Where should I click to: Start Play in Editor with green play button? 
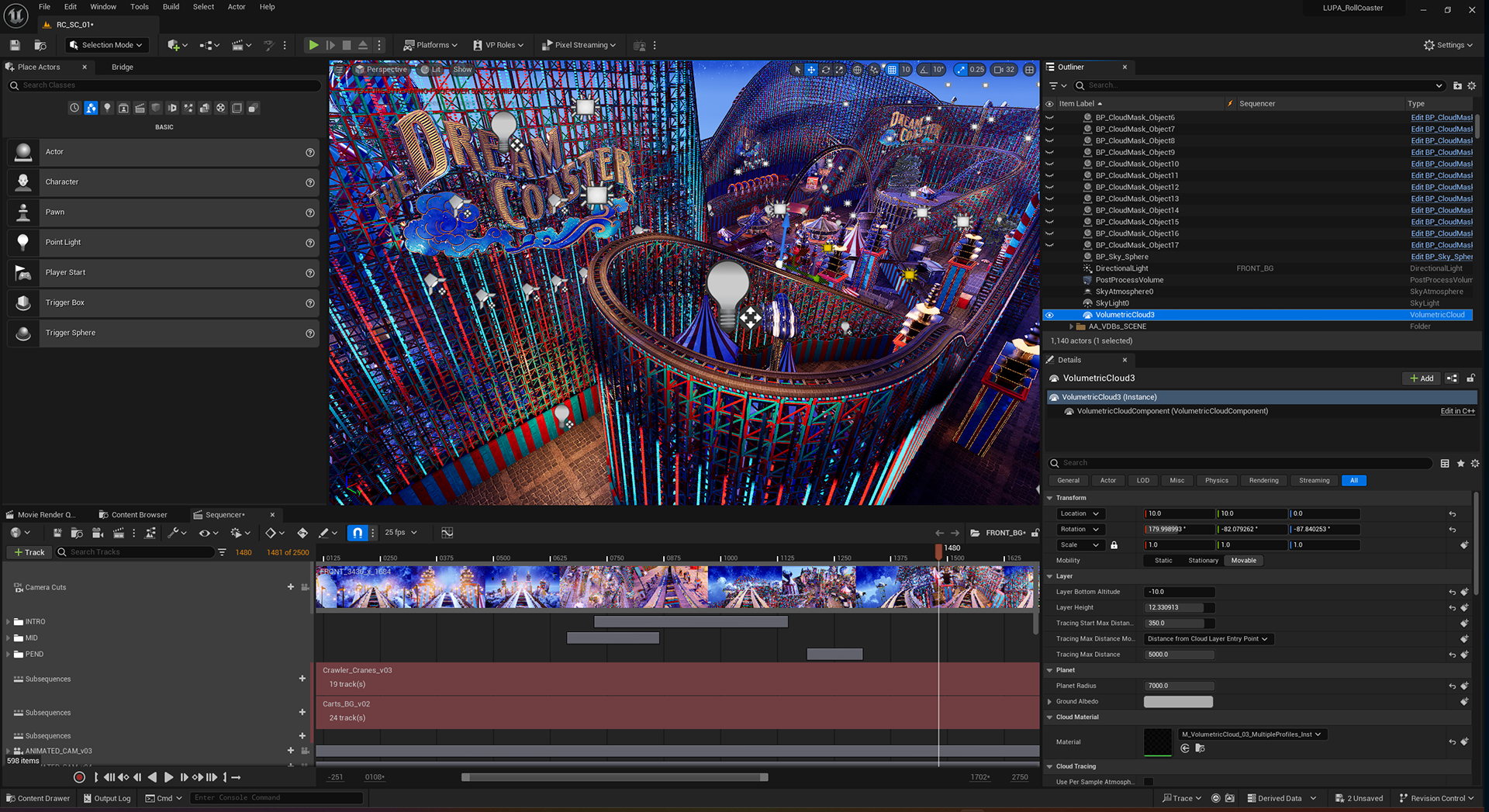(x=313, y=45)
